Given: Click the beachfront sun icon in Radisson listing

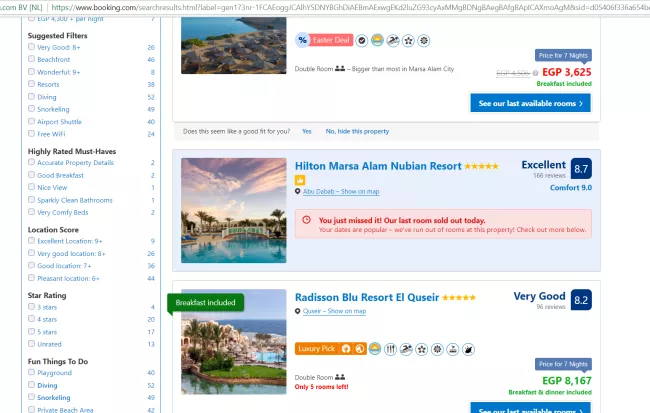Looking at the screenshot, I should (375, 349).
